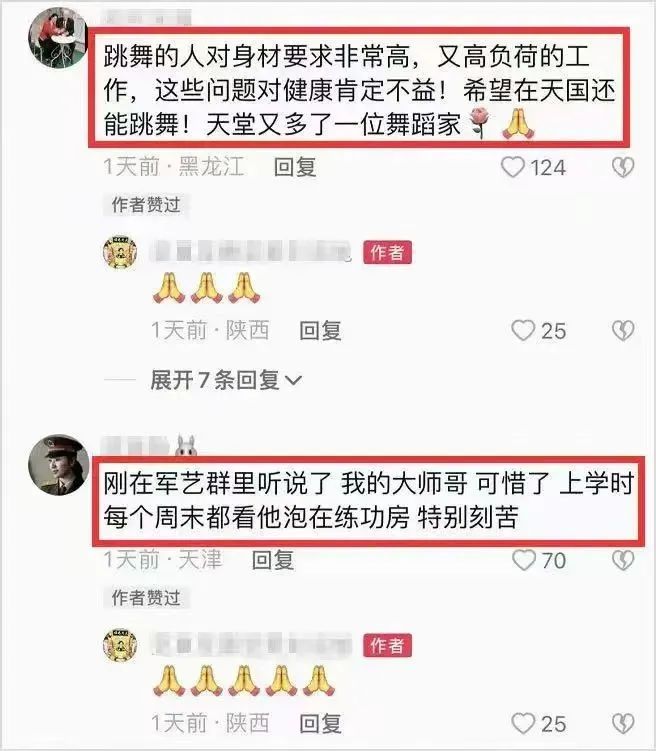Viewport: 656px width, 751px height.
Task: Tap broken heart on the Tianjin comment
Action: point(623,560)
